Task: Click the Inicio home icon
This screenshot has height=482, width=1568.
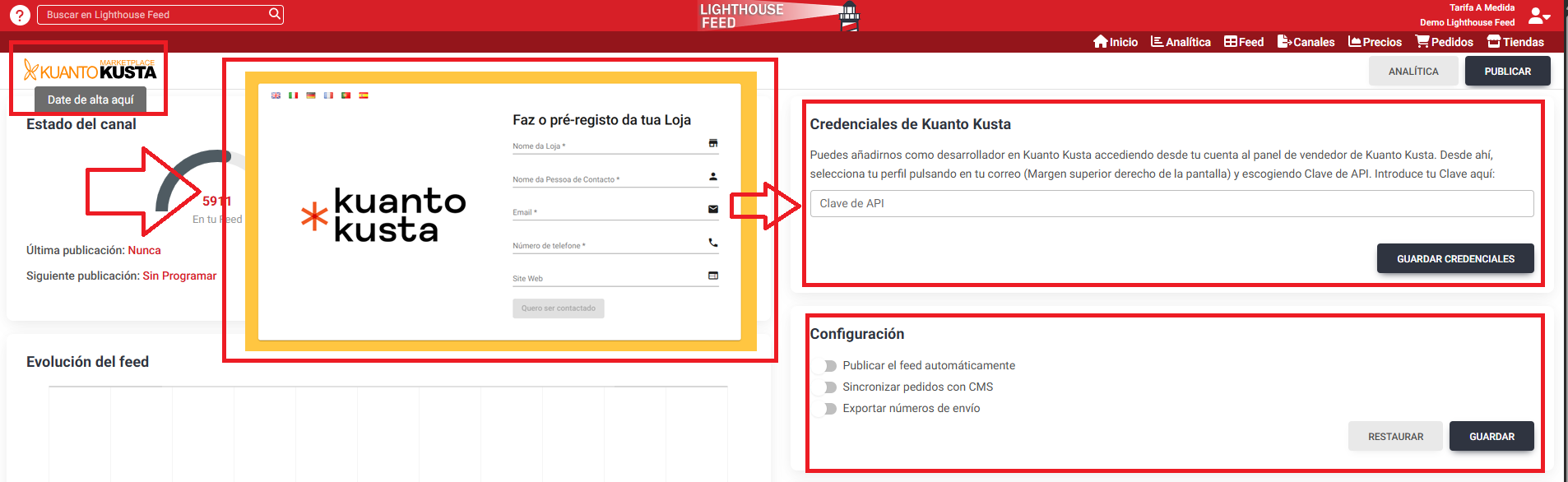Action: (x=1101, y=42)
